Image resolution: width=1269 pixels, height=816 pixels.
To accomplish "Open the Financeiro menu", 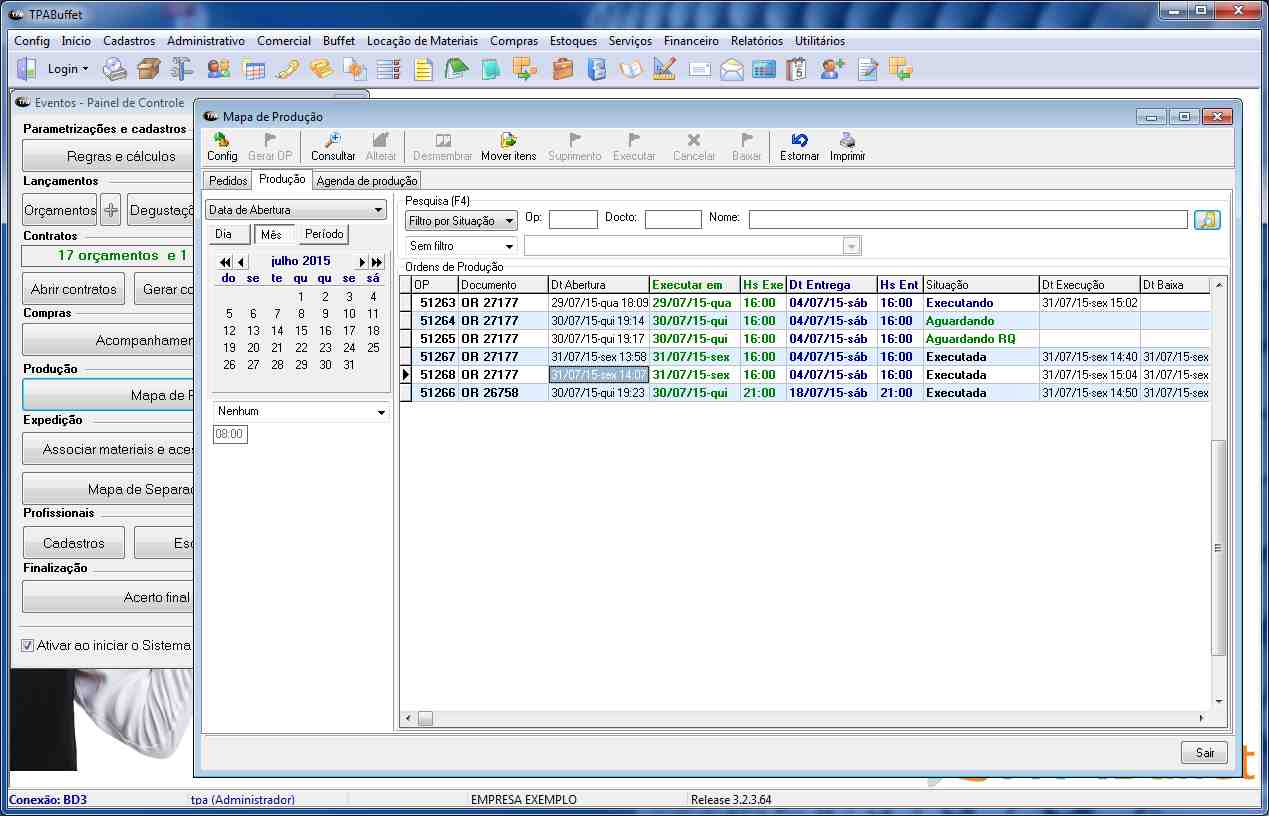I will pos(691,41).
